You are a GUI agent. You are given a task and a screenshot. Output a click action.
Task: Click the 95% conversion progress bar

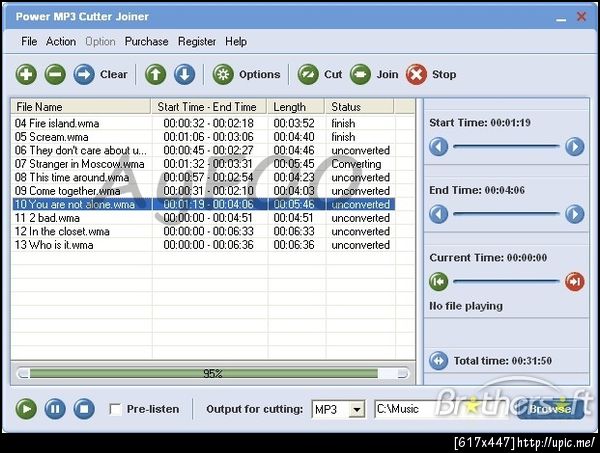point(213,373)
